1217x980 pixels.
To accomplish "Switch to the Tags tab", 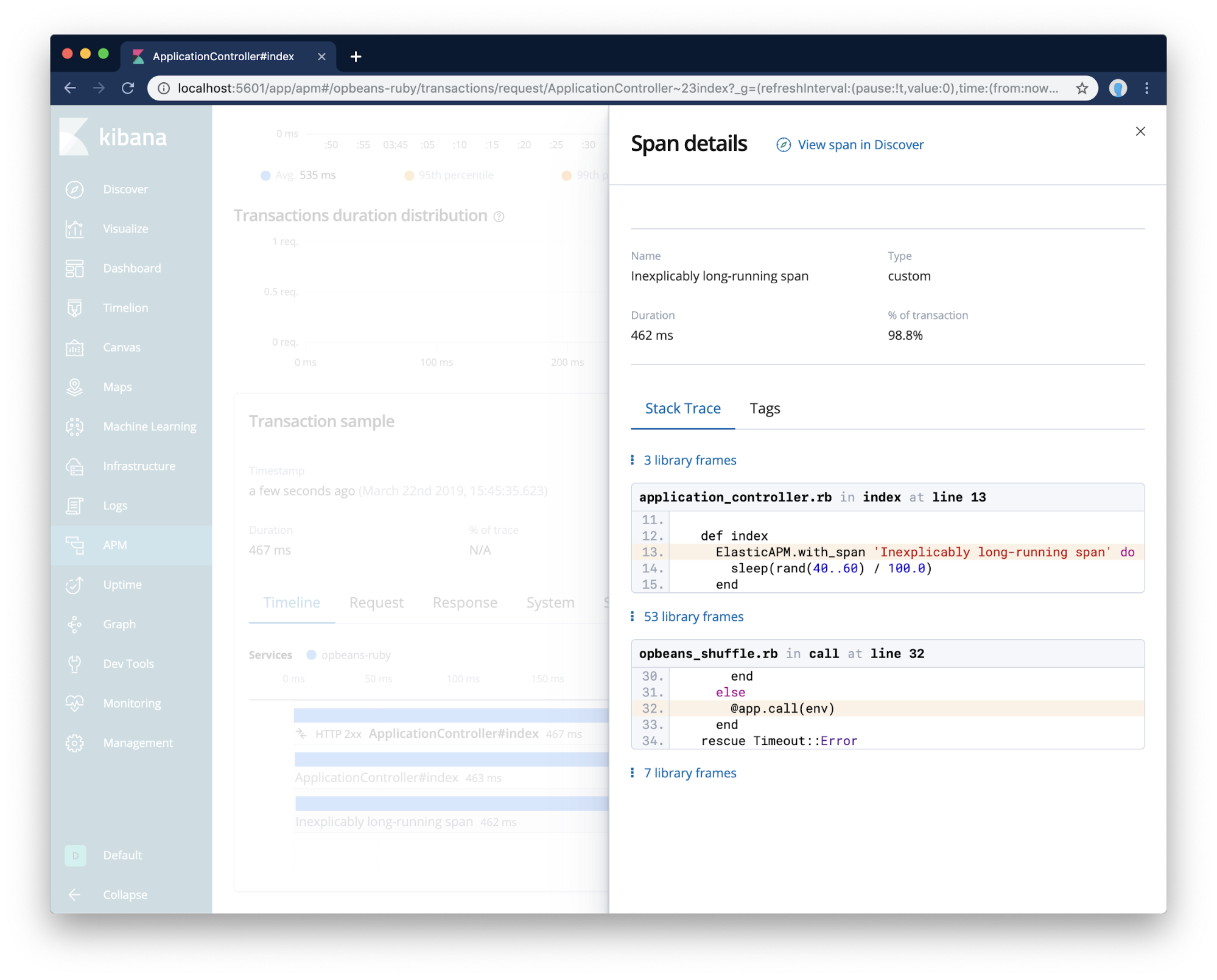I will [x=766, y=408].
